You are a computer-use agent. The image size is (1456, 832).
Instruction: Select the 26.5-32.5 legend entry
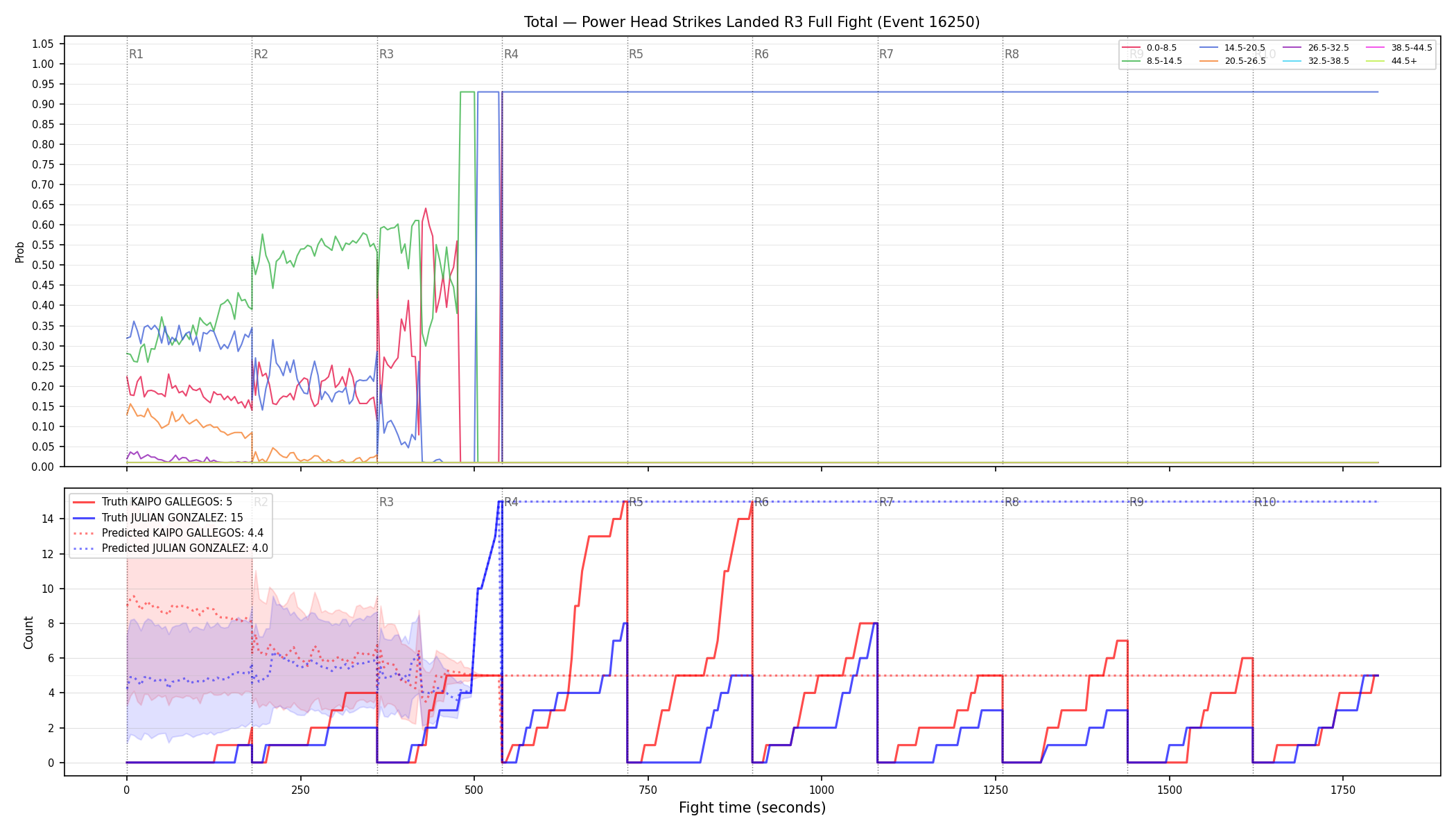pyautogui.click(x=1315, y=48)
